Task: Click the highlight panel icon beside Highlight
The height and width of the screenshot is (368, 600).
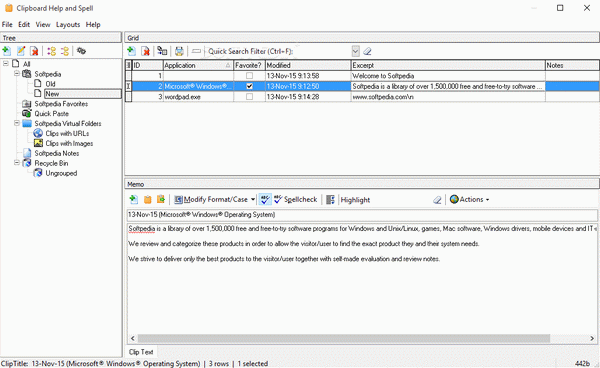Action: [331, 199]
